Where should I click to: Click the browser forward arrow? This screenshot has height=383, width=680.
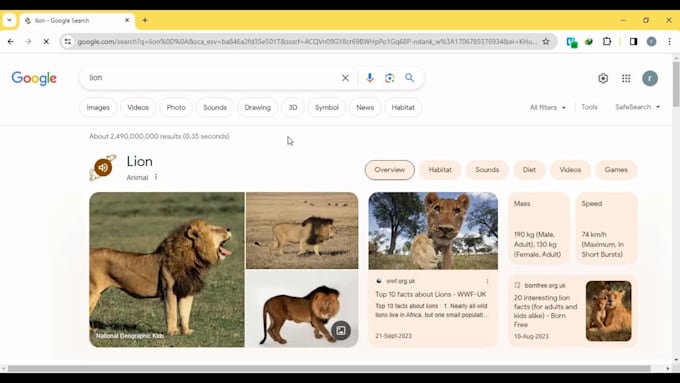28,42
